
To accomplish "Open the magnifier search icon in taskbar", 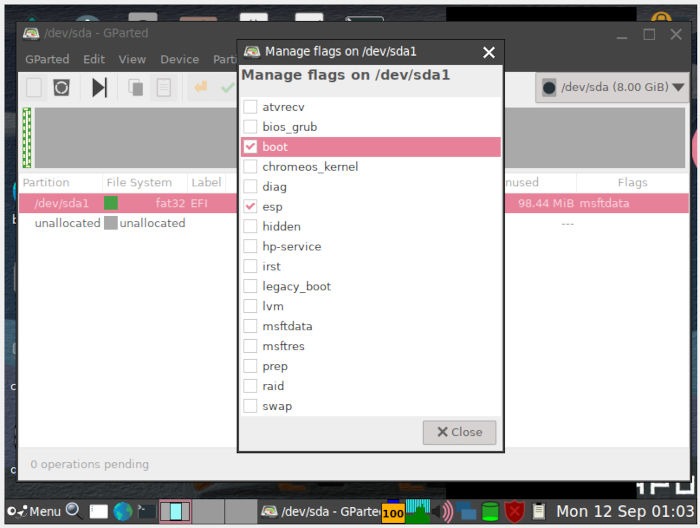I will (73, 510).
